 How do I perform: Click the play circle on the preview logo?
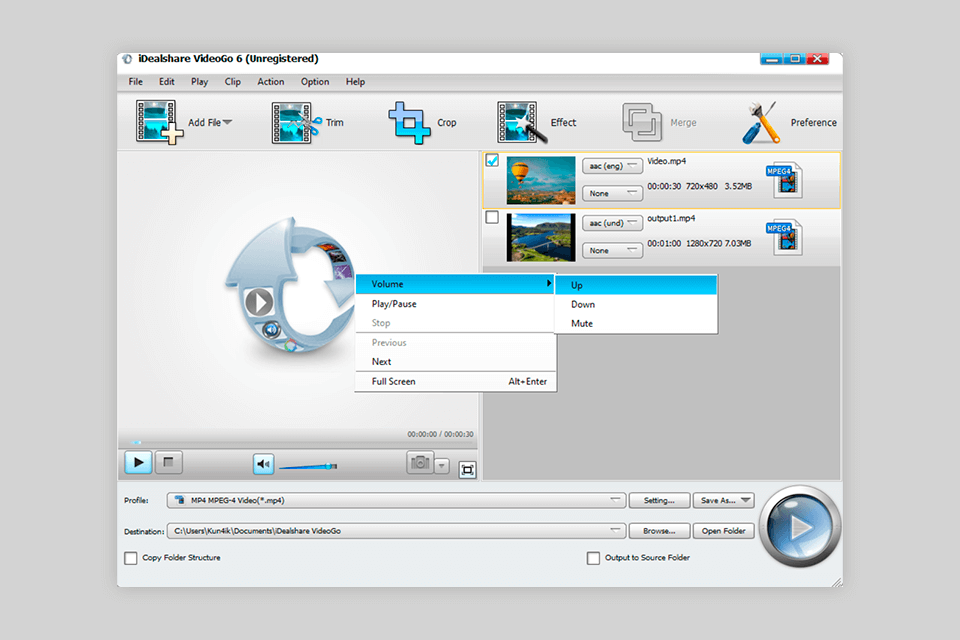click(x=259, y=303)
